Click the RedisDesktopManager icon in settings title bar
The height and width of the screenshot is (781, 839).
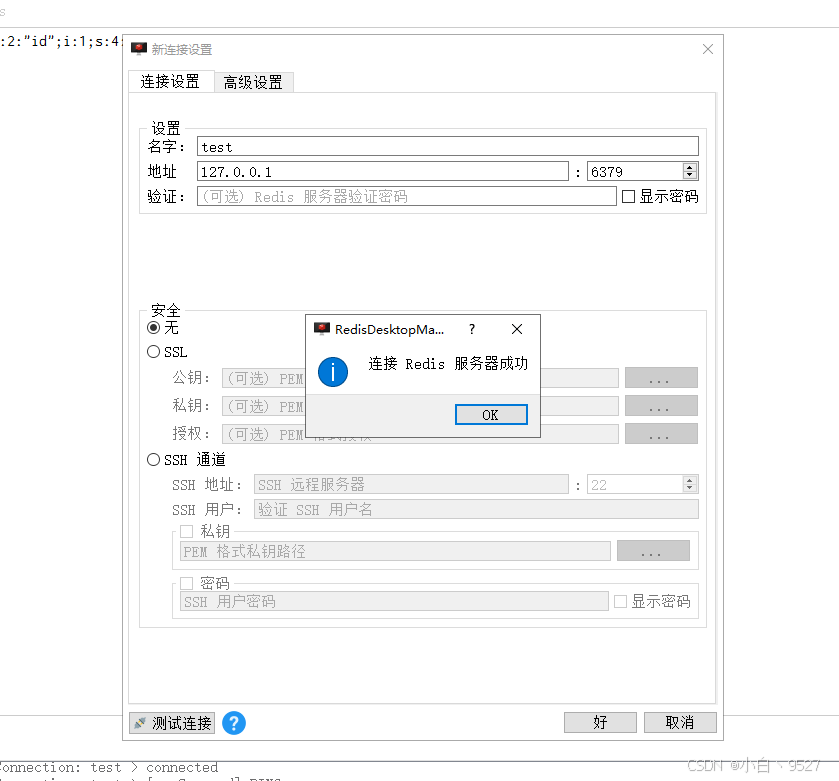click(139, 49)
